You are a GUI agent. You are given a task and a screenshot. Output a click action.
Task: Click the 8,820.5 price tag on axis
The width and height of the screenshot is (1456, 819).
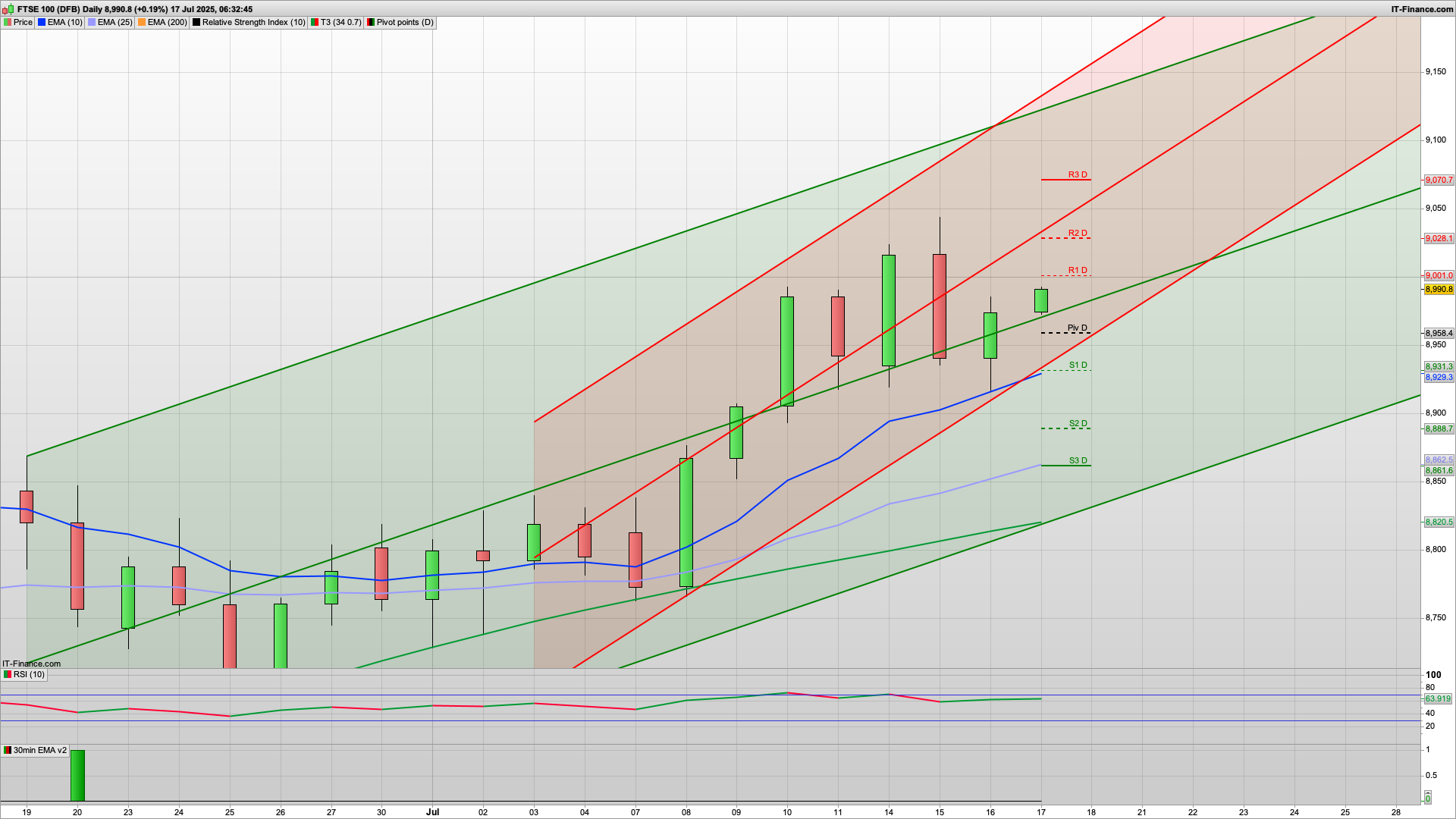[x=1439, y=522]
